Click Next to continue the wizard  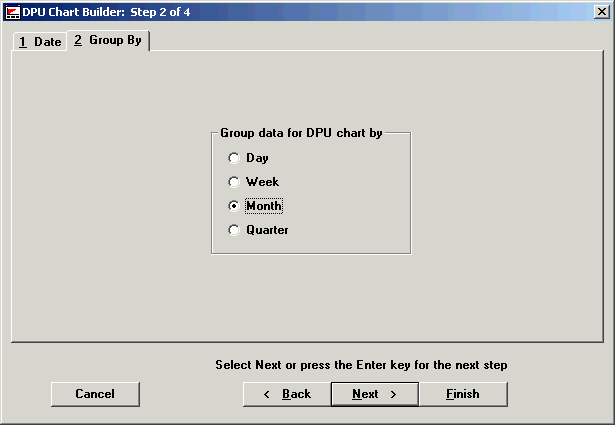coord(374,394)
